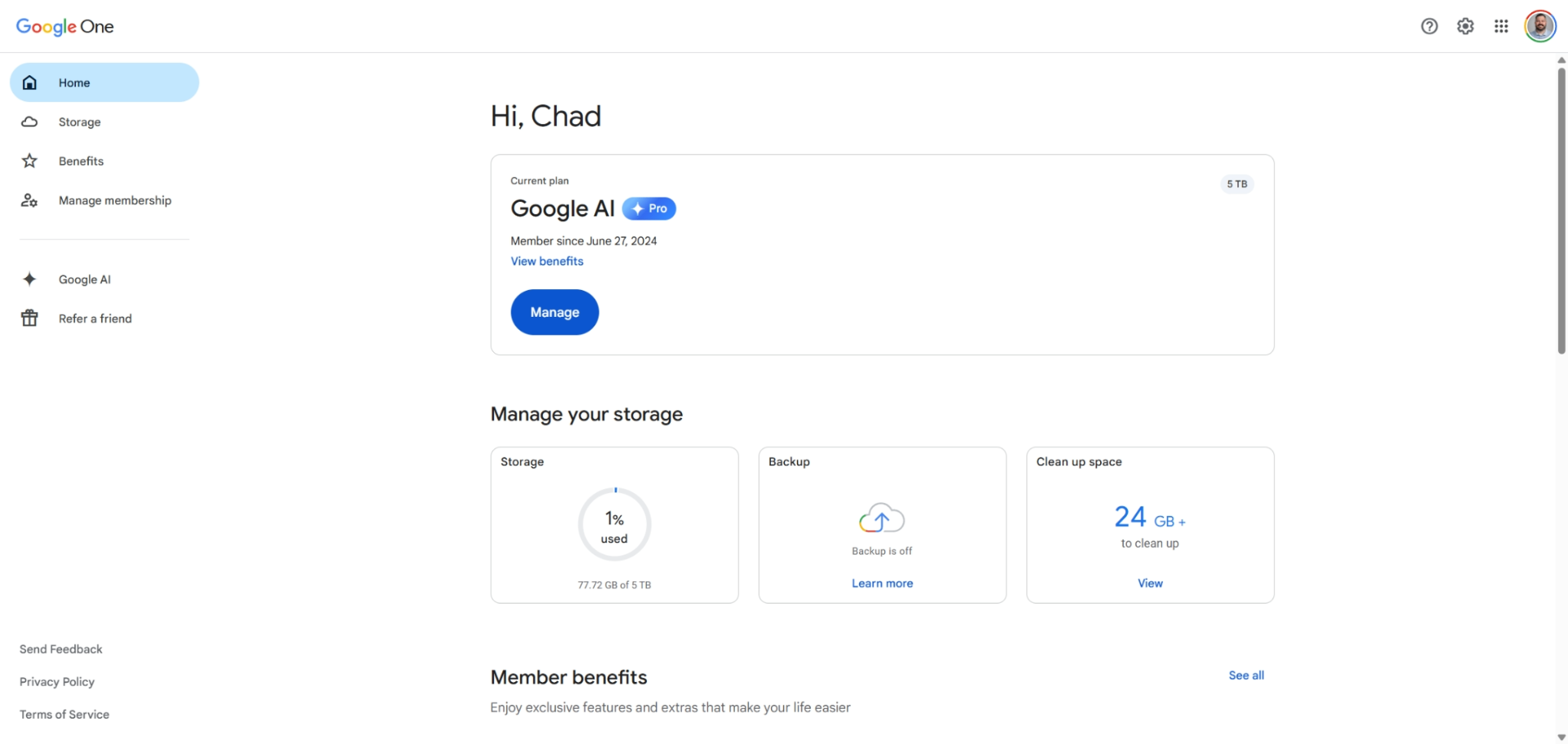Open Privacy Policy link

[57, 682]
